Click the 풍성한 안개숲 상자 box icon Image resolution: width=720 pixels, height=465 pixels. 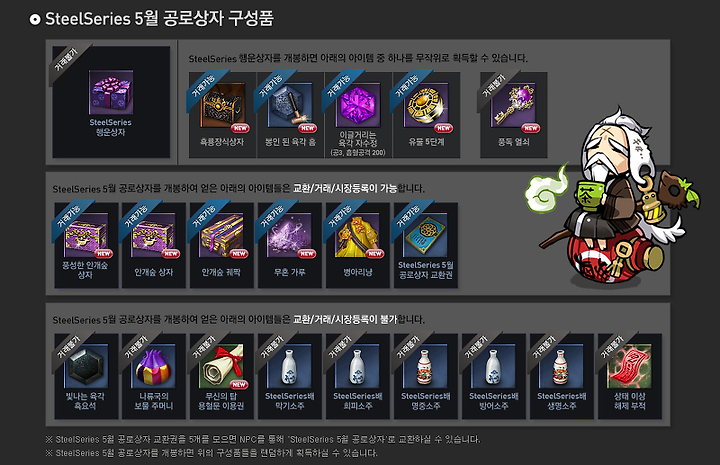[x=86, y=235]
